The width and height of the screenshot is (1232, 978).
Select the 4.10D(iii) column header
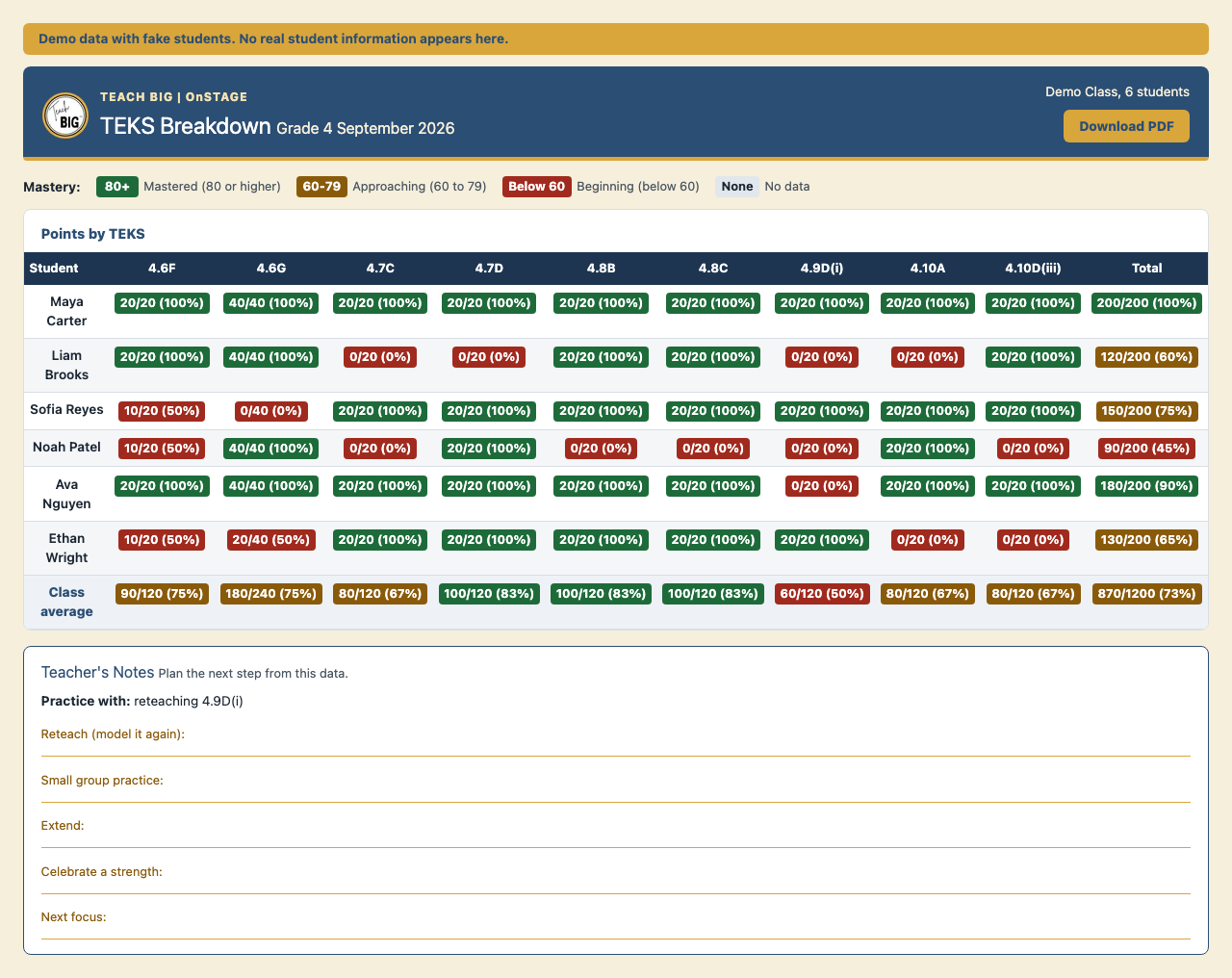click(1033, 269)
